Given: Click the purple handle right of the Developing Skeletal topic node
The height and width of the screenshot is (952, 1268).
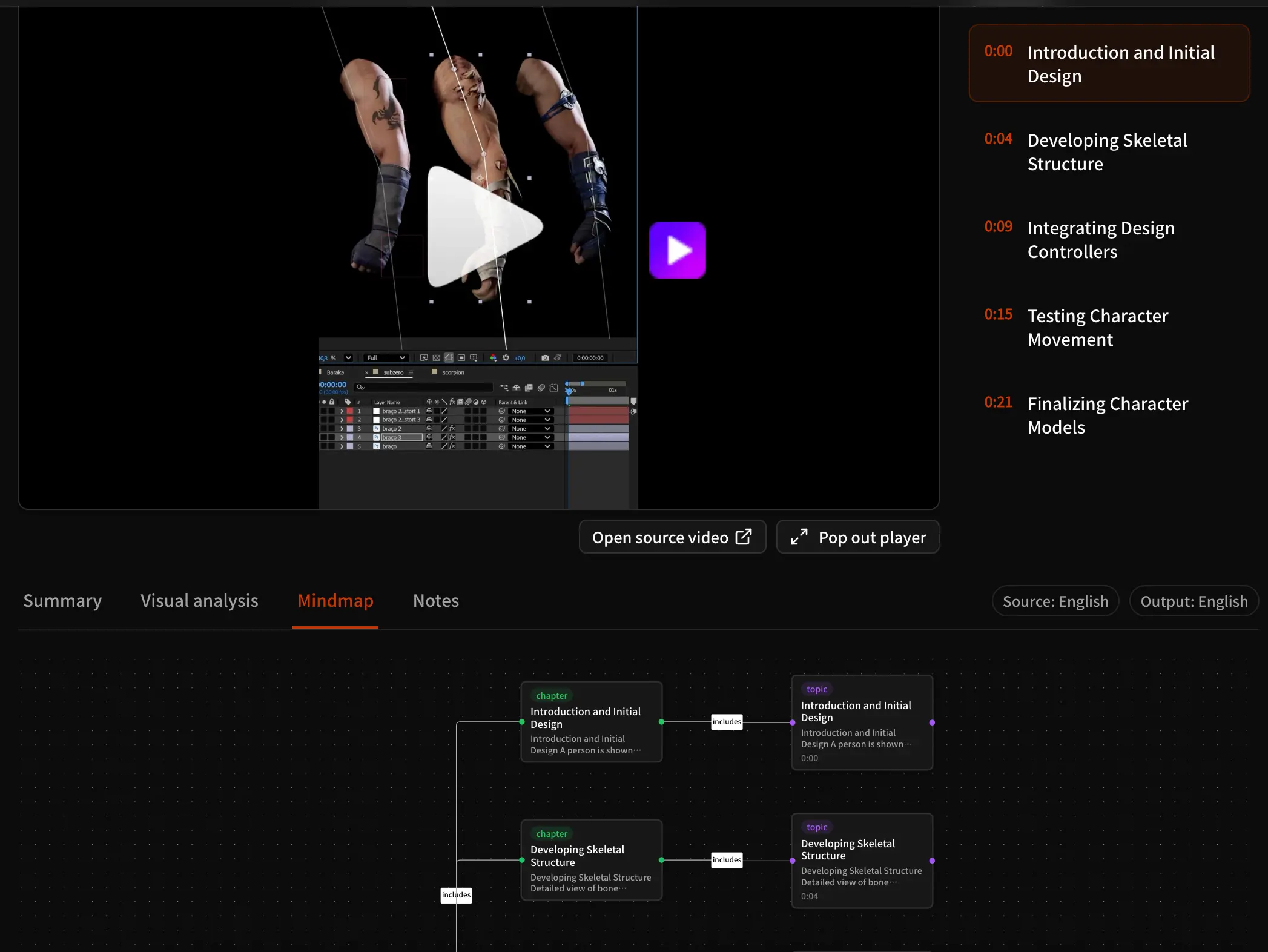Looking at the screenshot, I should tap(932, 861).
